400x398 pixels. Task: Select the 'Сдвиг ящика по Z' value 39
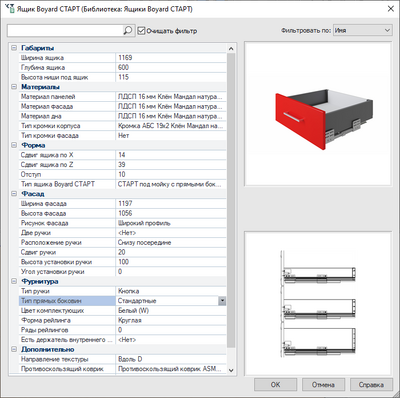click(171, 165)
